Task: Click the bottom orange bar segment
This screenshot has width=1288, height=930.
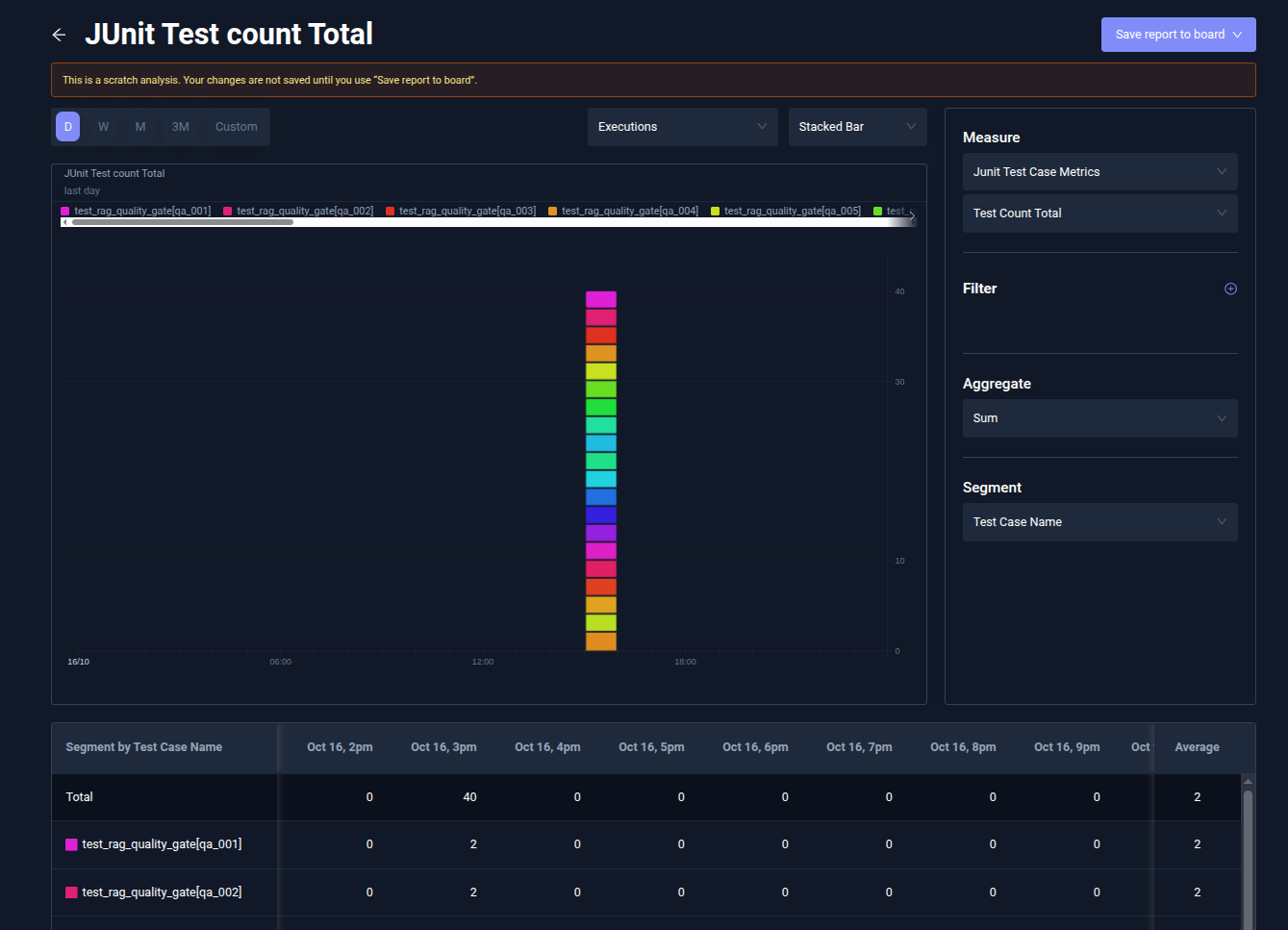Action: (601, 641)
